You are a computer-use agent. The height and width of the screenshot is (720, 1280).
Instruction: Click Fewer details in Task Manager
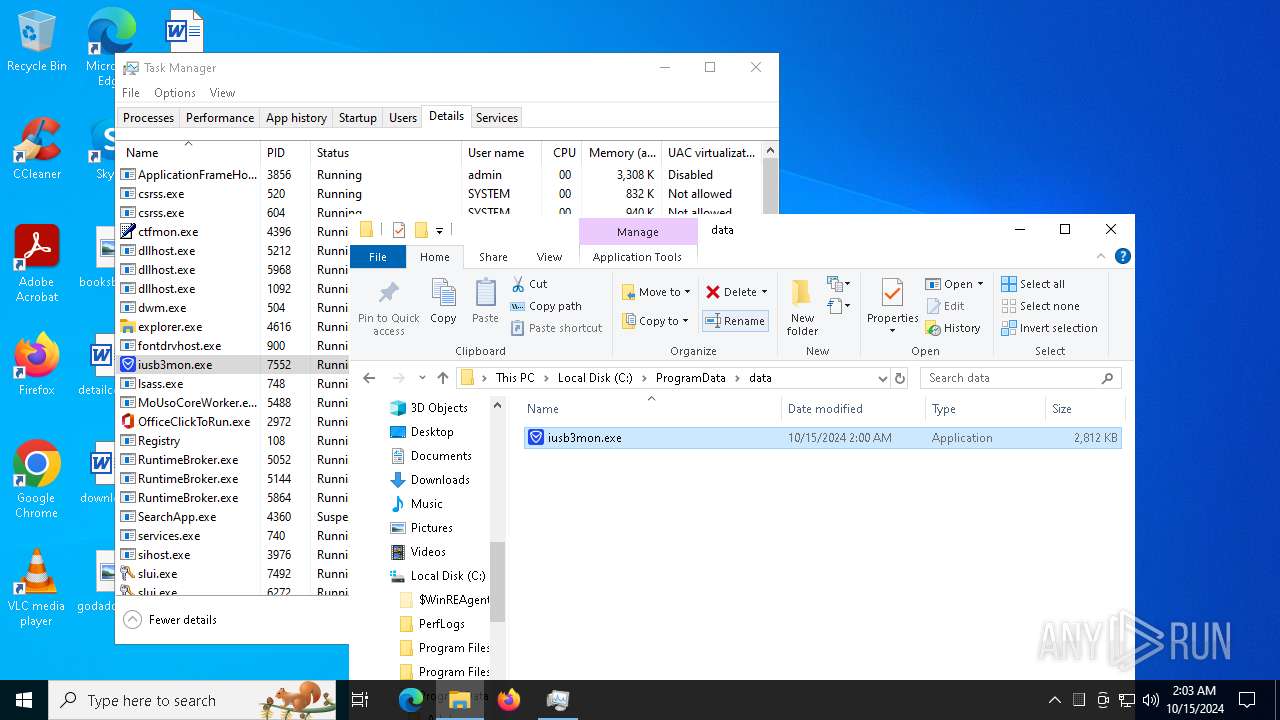170,620
